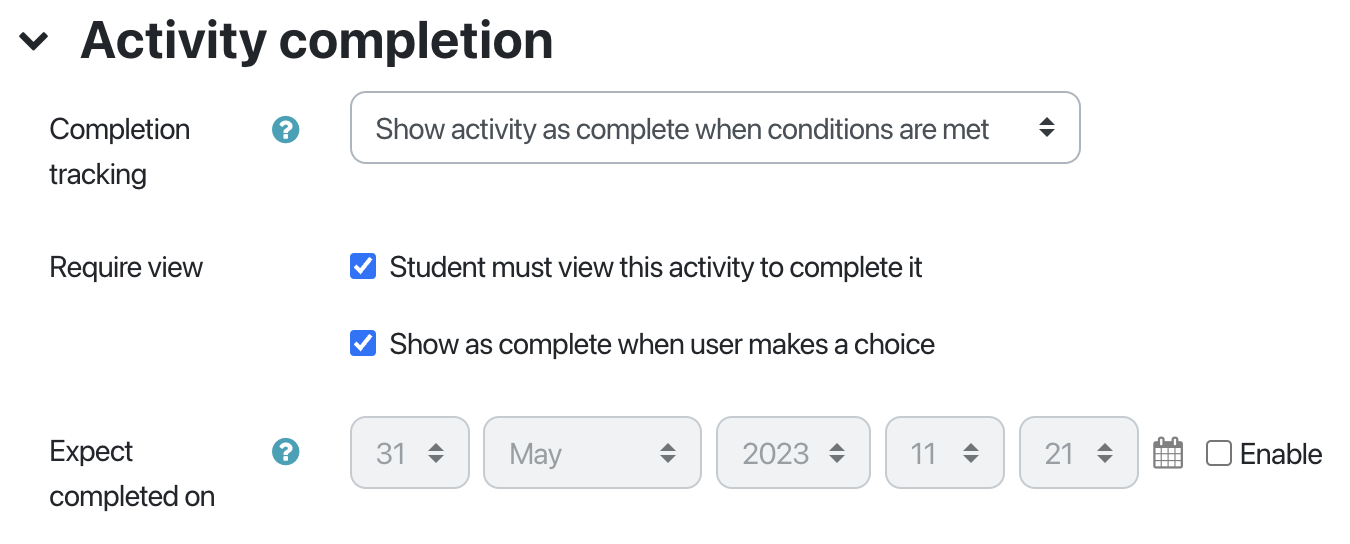Click the Enable label text
Image resolution: width=1350 pixels, height=544 pixels.
[1281, 455]
